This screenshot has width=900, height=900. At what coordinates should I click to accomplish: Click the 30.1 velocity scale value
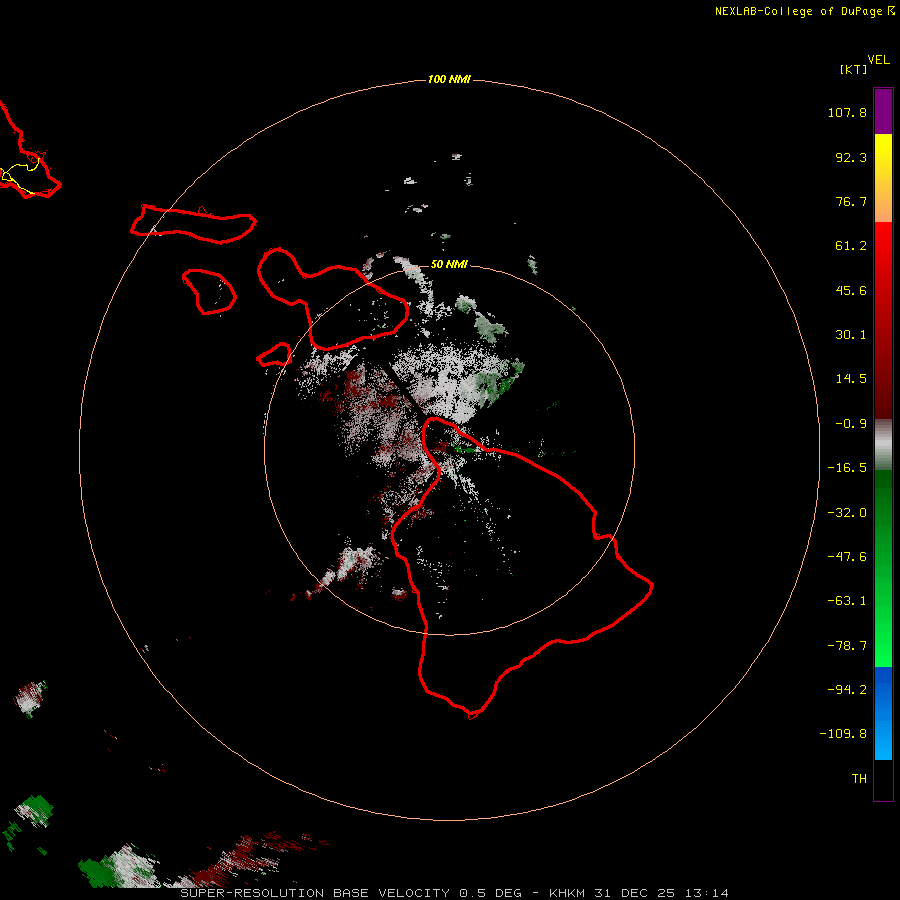[x=851, y=335]
